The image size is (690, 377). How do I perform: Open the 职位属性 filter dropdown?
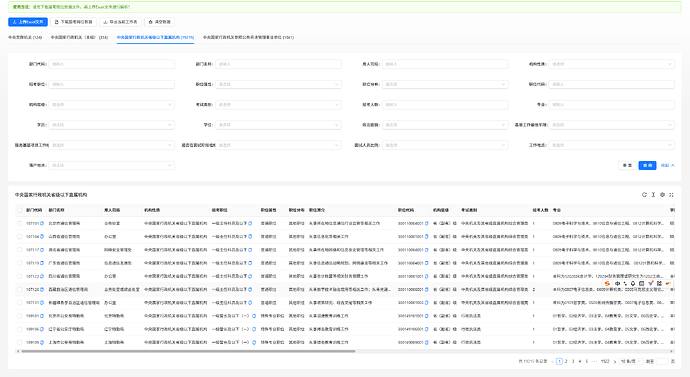[279, 84]
